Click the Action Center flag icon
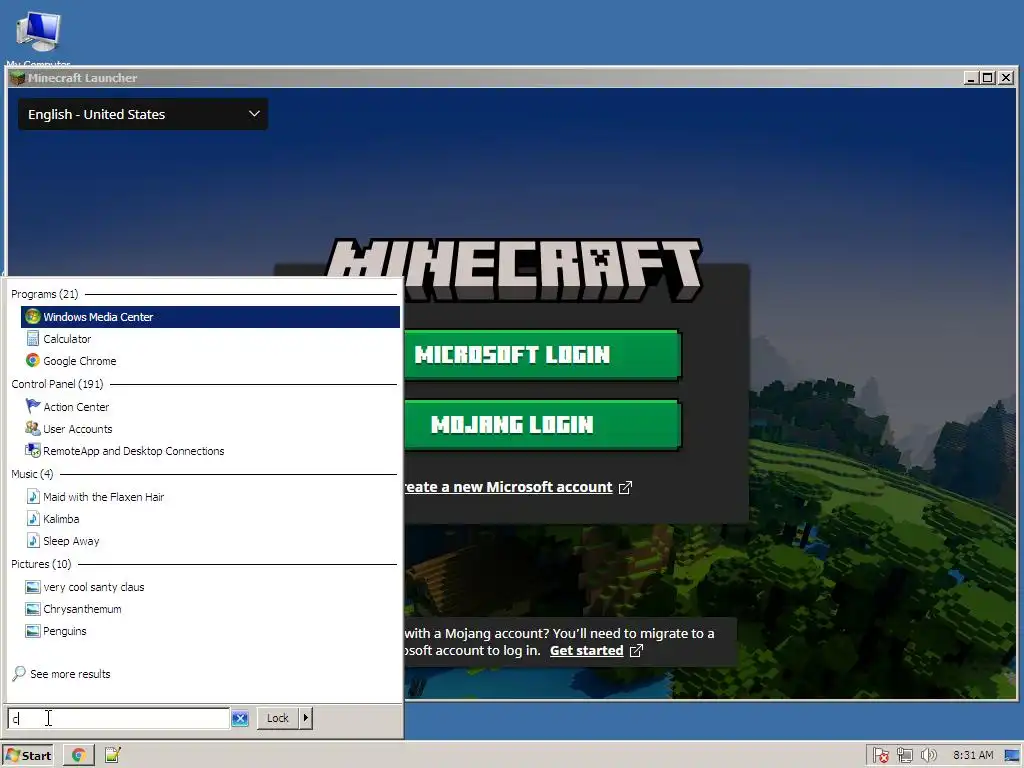 coord(33,406)
